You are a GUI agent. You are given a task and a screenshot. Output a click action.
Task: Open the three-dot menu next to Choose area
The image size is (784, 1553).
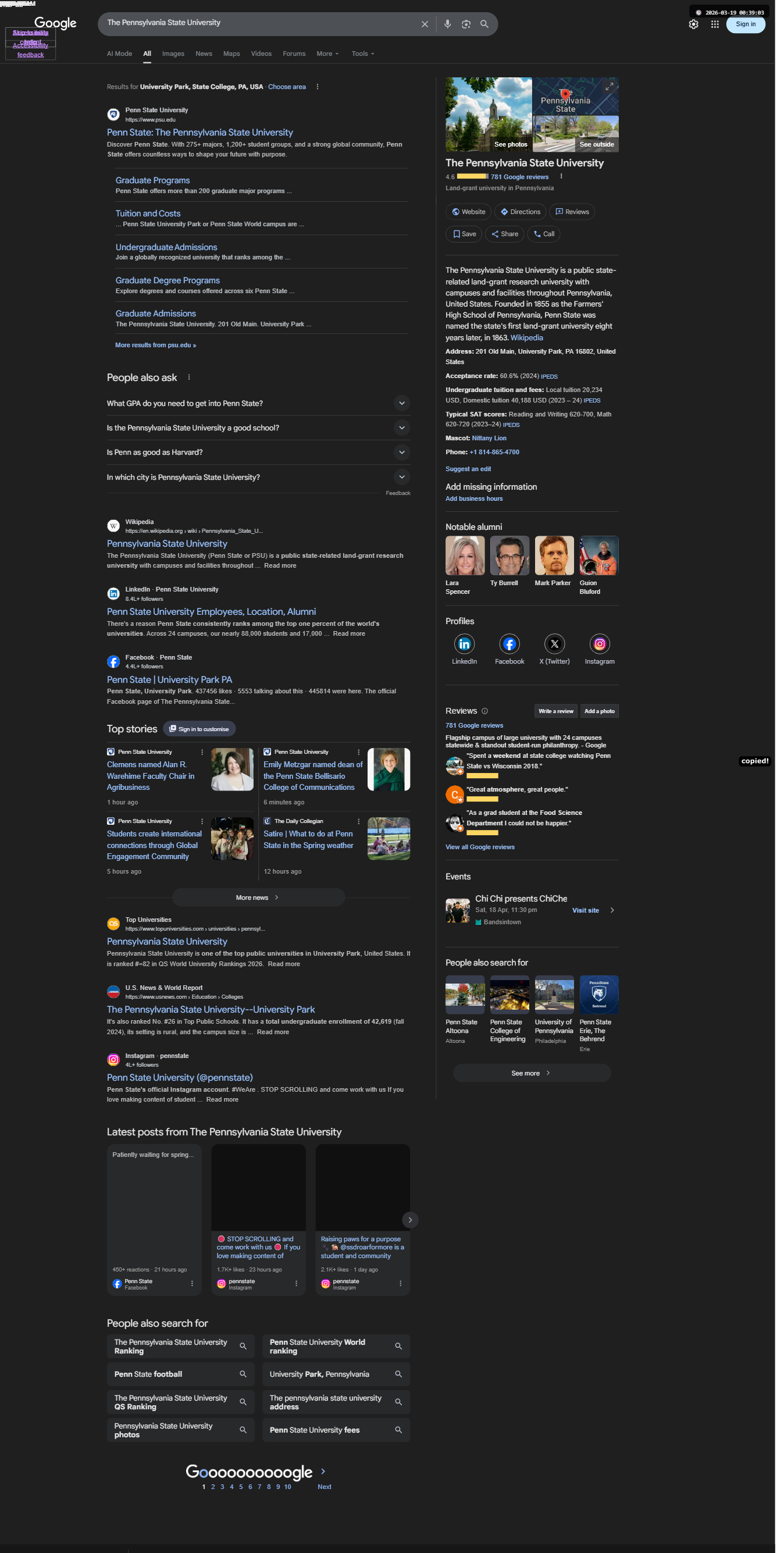(x=318, y=87)
